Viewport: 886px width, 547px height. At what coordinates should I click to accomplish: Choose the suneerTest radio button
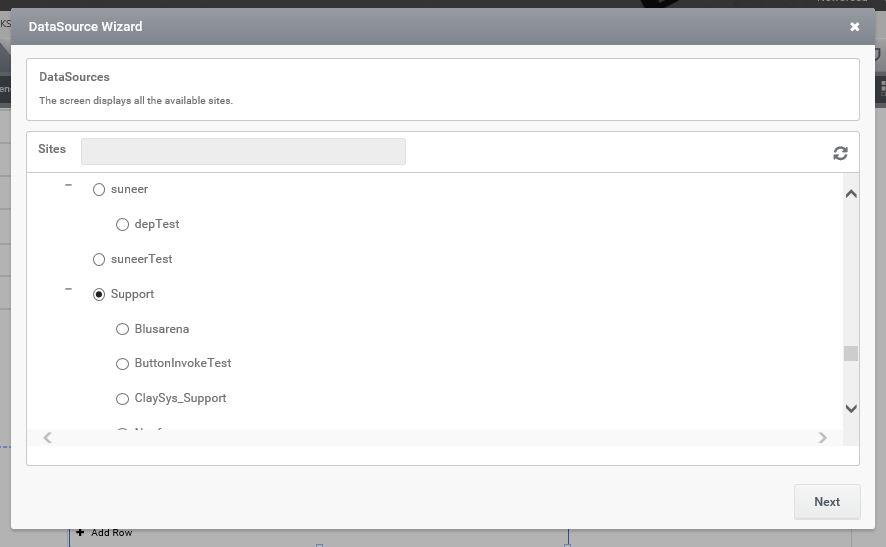(99, 259)
